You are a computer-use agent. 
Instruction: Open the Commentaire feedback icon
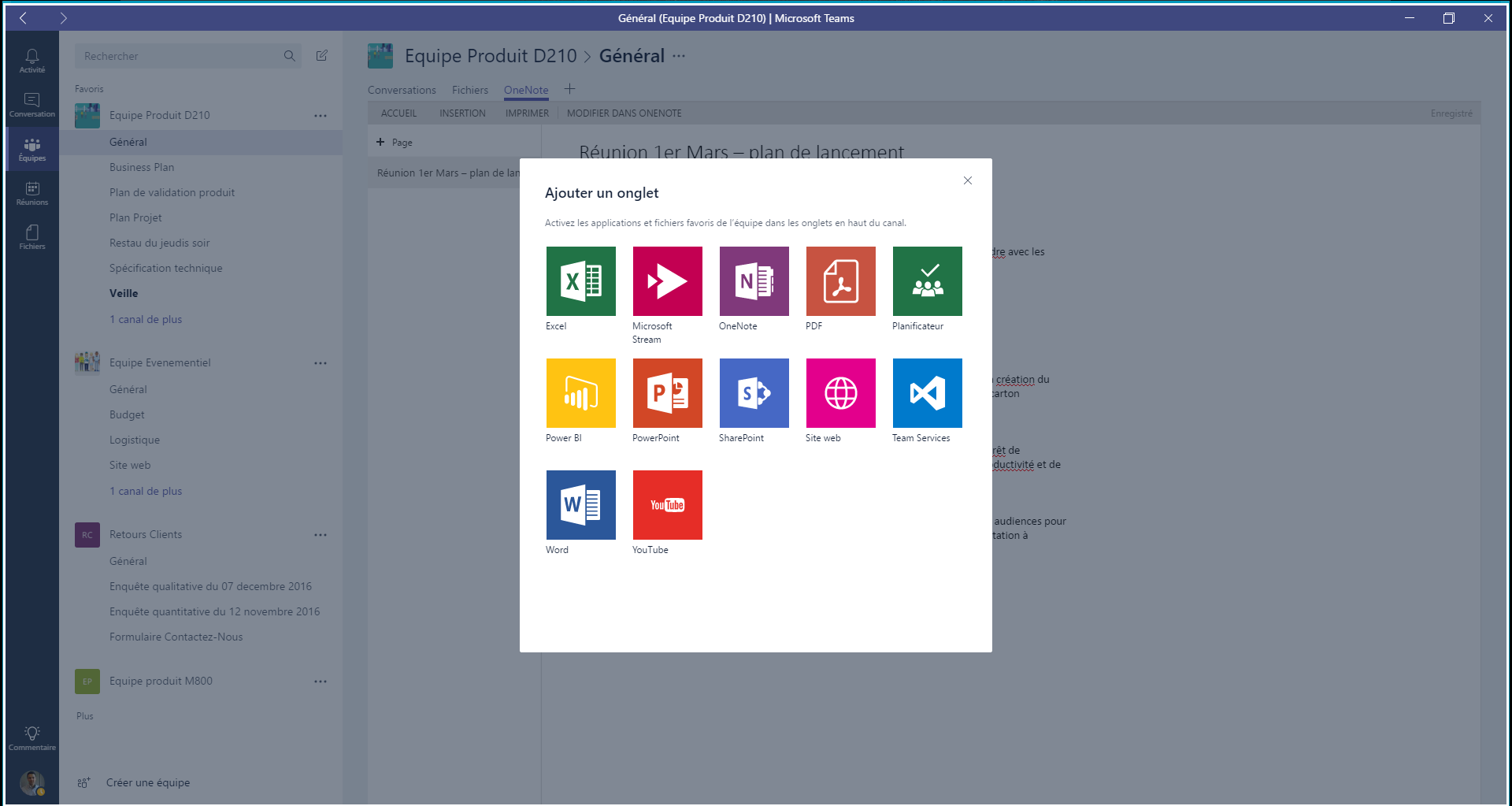tap(32, 738)
